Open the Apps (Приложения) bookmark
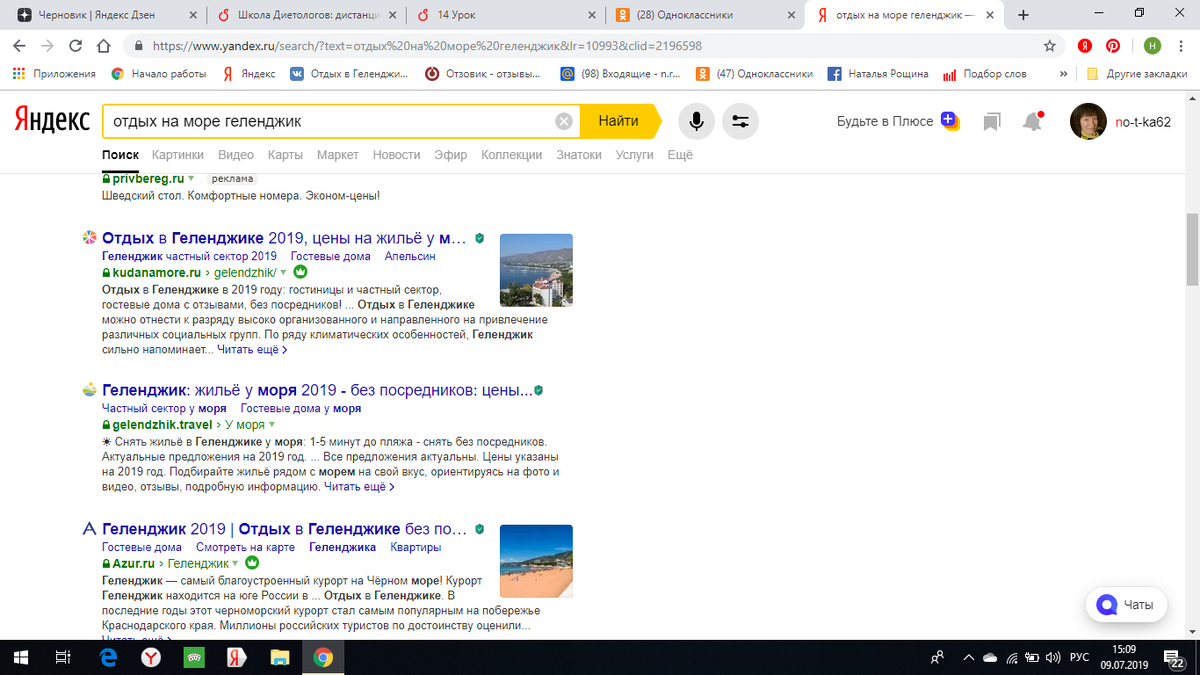The height and width of the screenshot is (675, 1200). (53, 74)
